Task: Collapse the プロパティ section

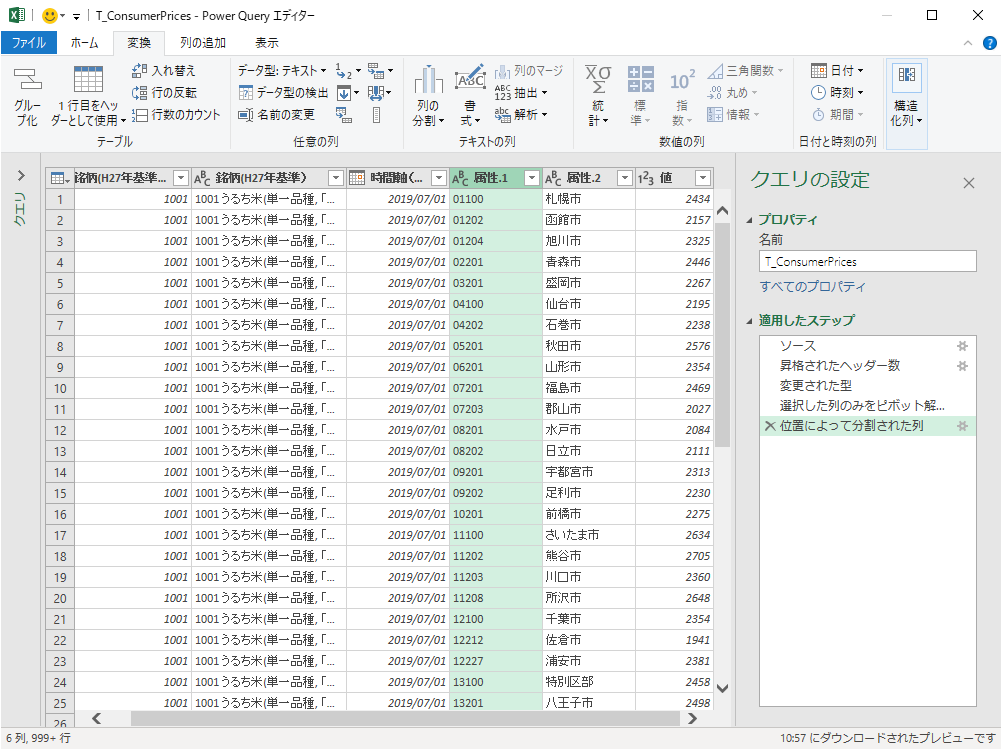Action: point(750,220)
